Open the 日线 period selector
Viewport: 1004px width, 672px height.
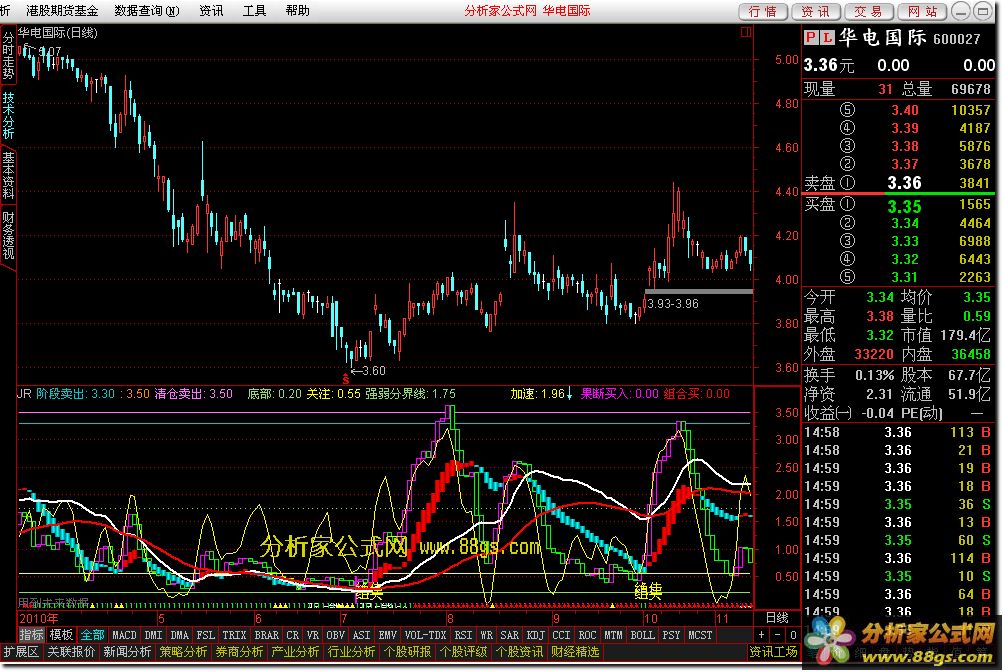[x=777, y=618]
